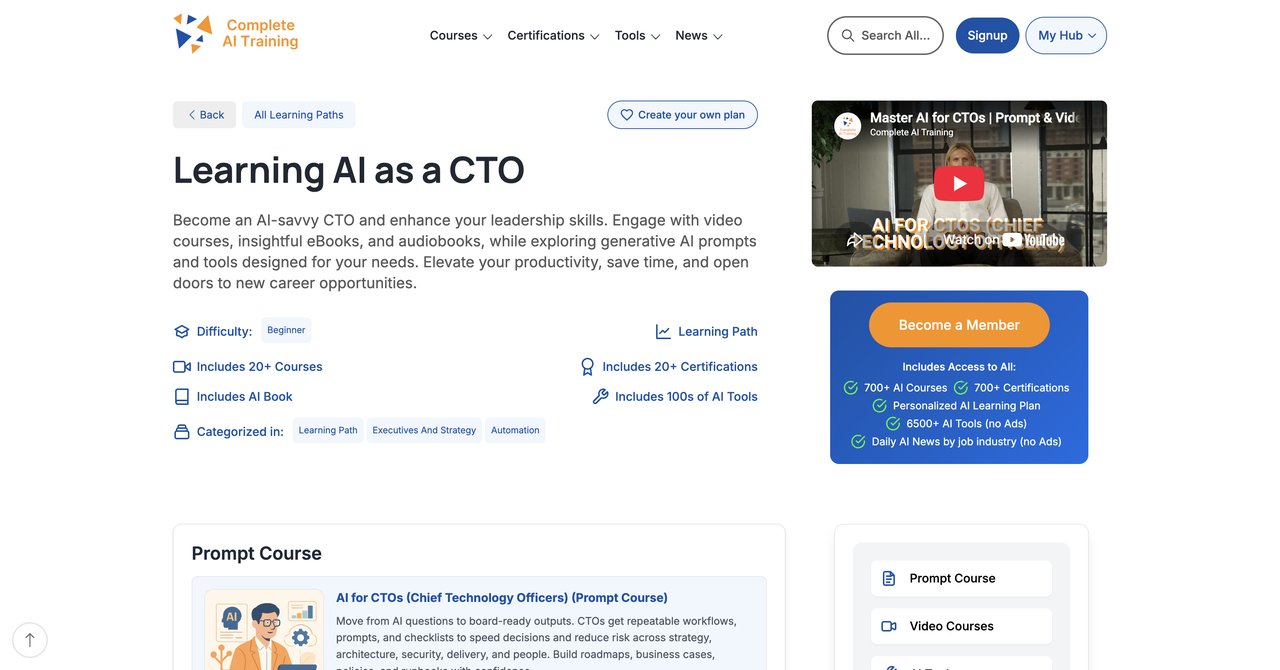Open the Courses dropdown menu

coord(461,35)
